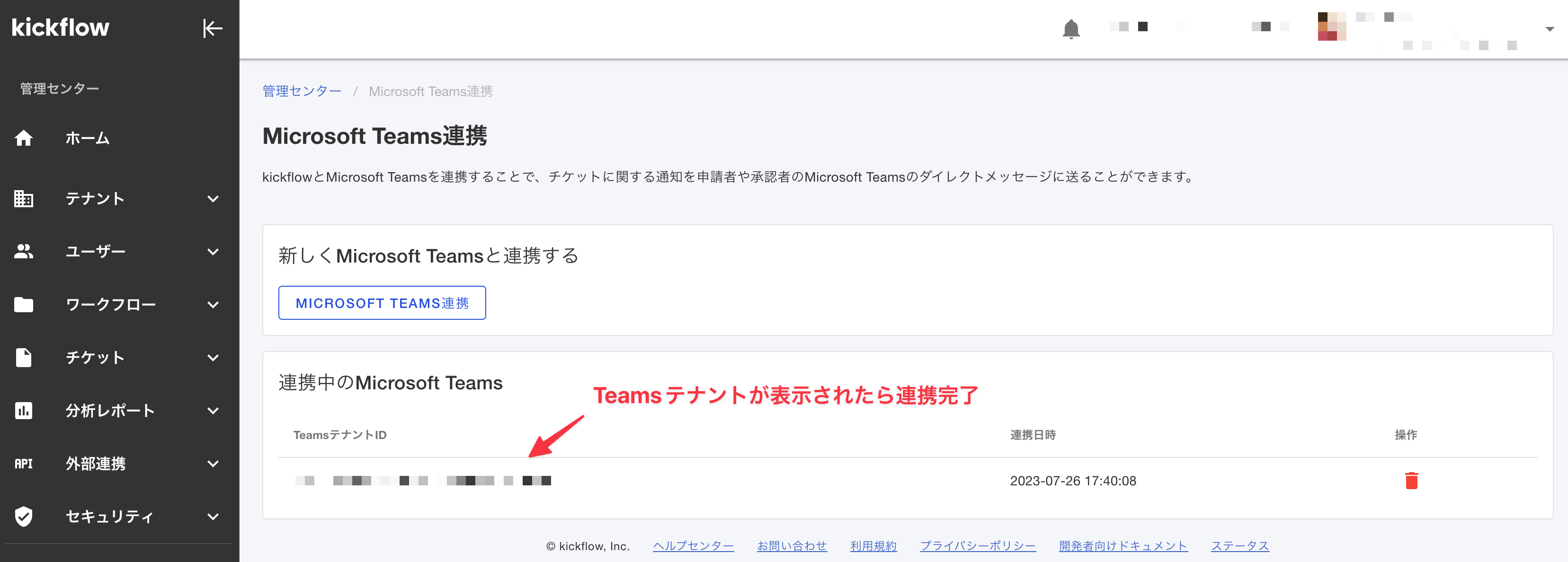Viewport: 1568px width, 562px height.
Task: Open the プライバシーポリシー footer link
Action: tap(978, 545)
